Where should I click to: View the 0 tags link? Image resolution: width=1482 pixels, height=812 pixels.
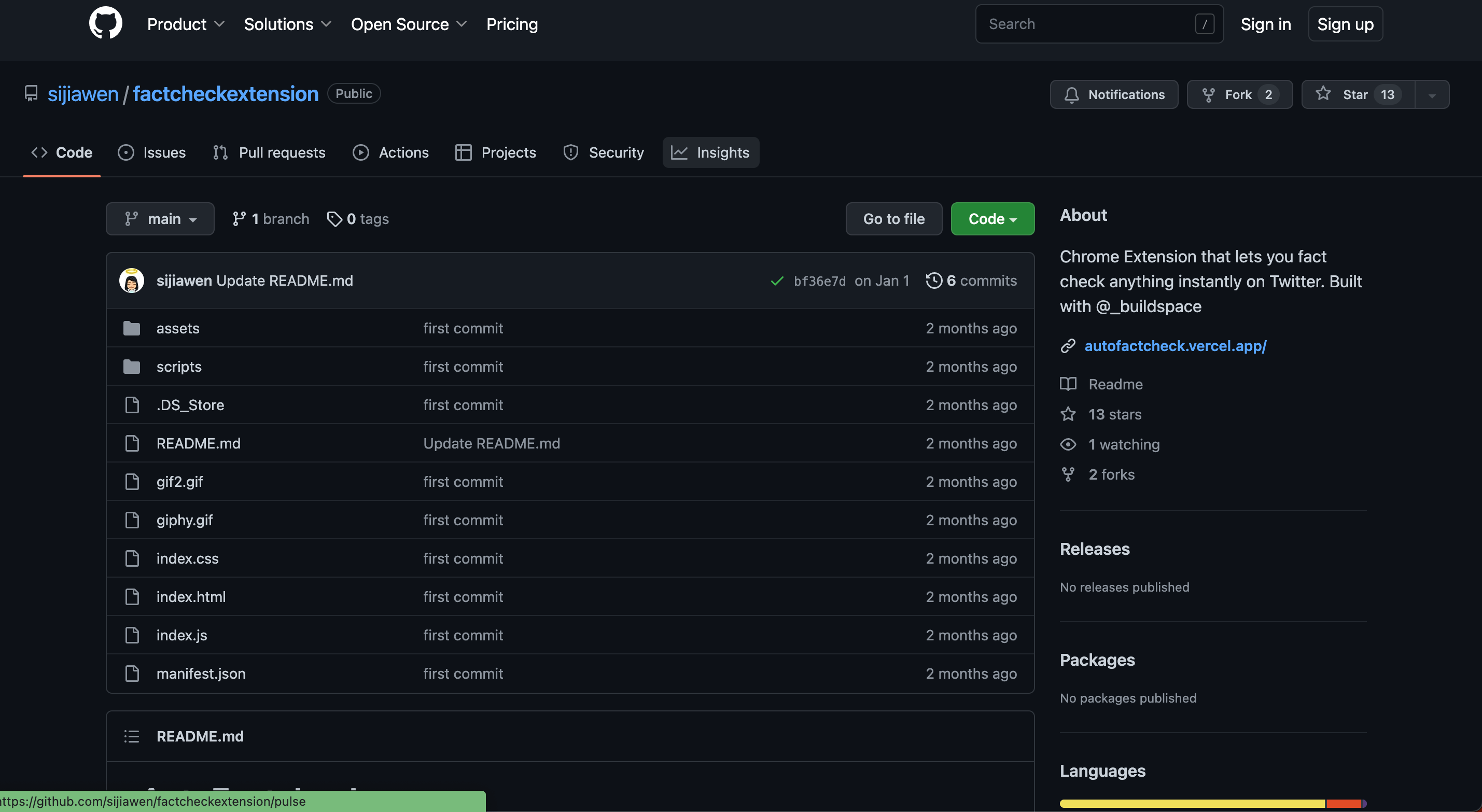[358, 219]
